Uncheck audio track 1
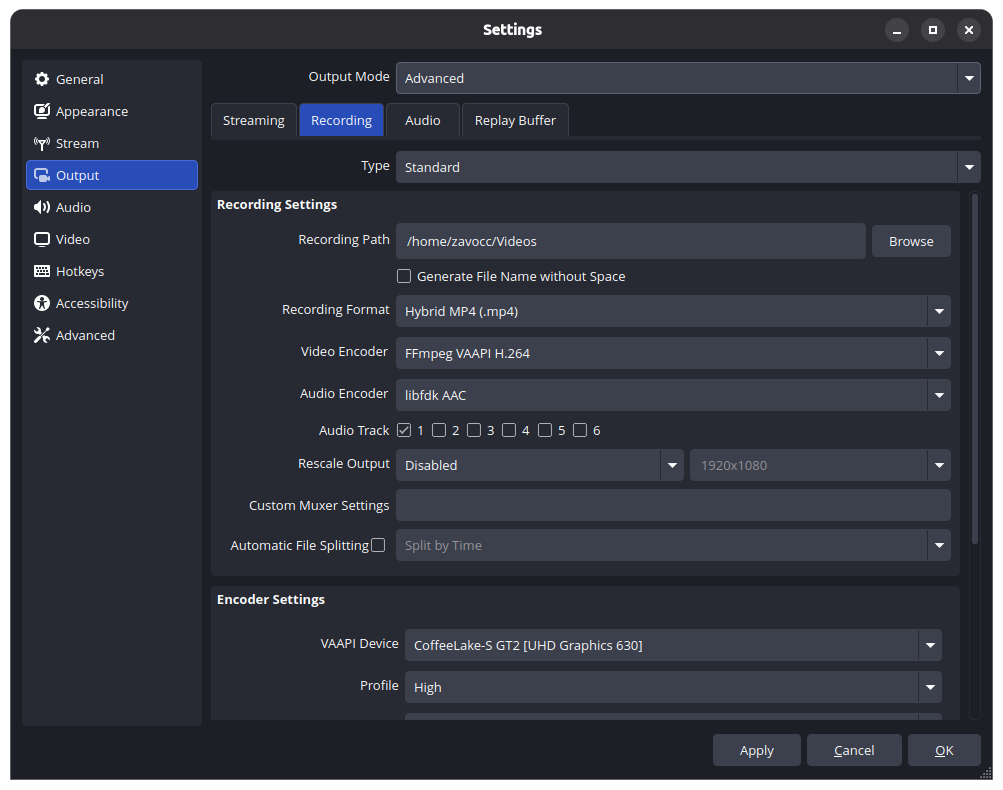The image size is (1003, 790). tap(404, 430)
